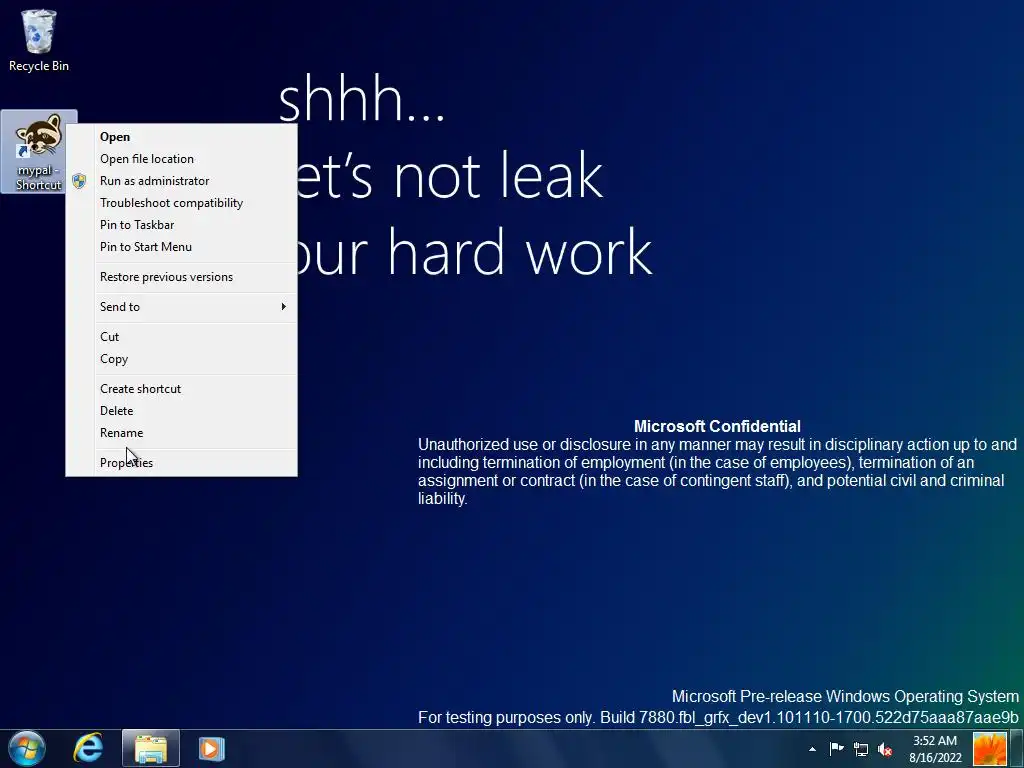The image size is (1024, 768).
Task: Click the shield icon beside Run as administrator
Action: coord(79,181)
